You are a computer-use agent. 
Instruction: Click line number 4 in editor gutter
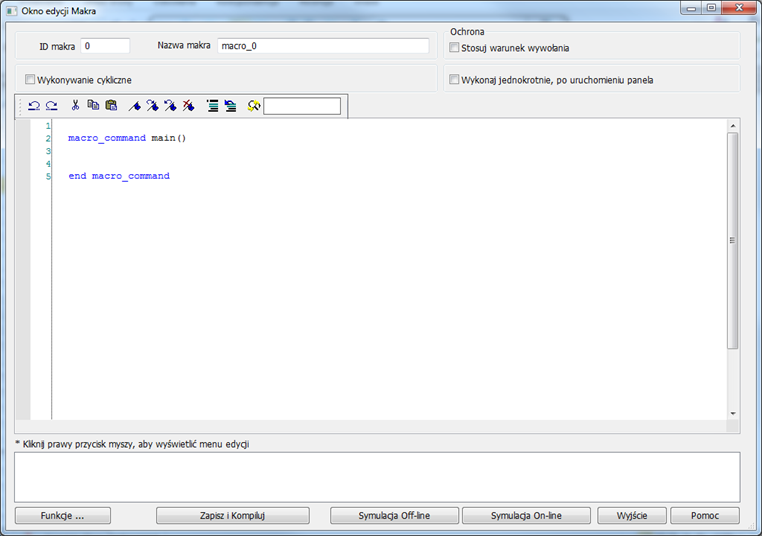point(48,164)
